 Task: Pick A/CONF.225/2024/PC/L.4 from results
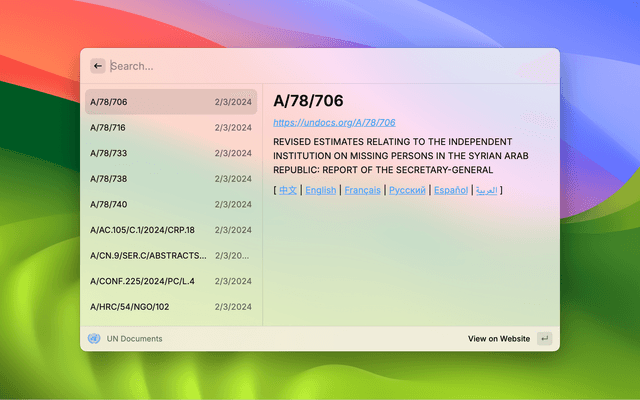tap(170, 281)
